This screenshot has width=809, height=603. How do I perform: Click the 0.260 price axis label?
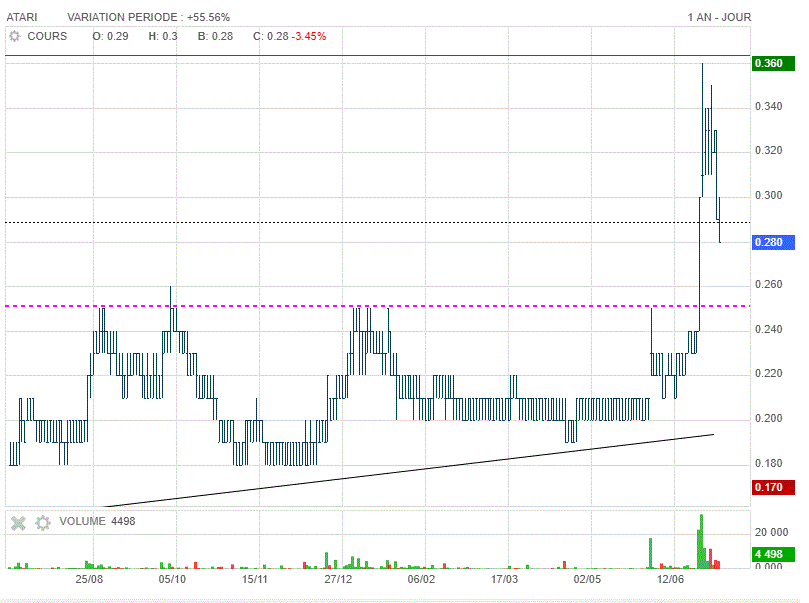pyautogui.click(x=768, y=285)
